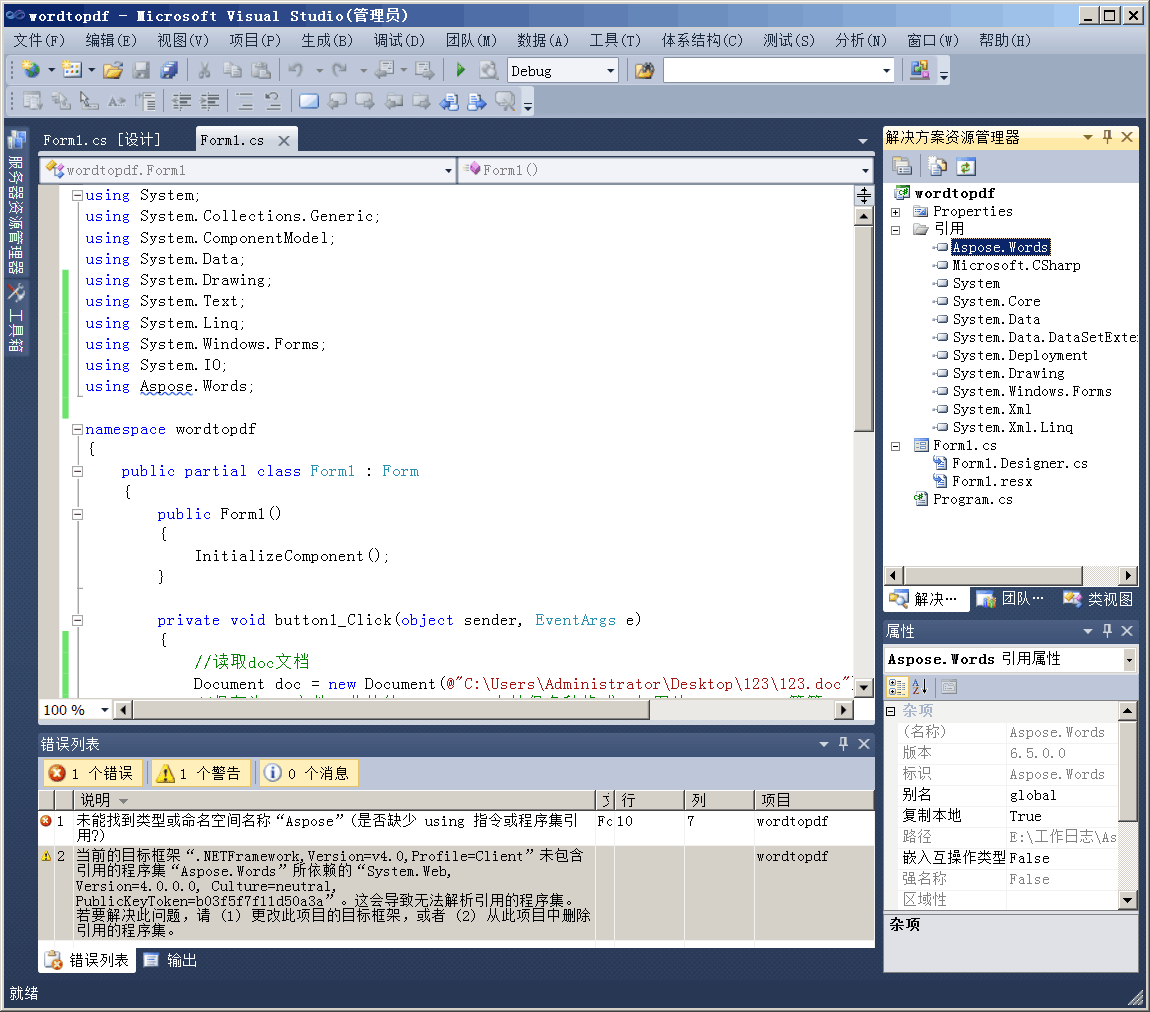
Task: Click the Refresh icon in Solution Explorer
Action: [965, 167]
